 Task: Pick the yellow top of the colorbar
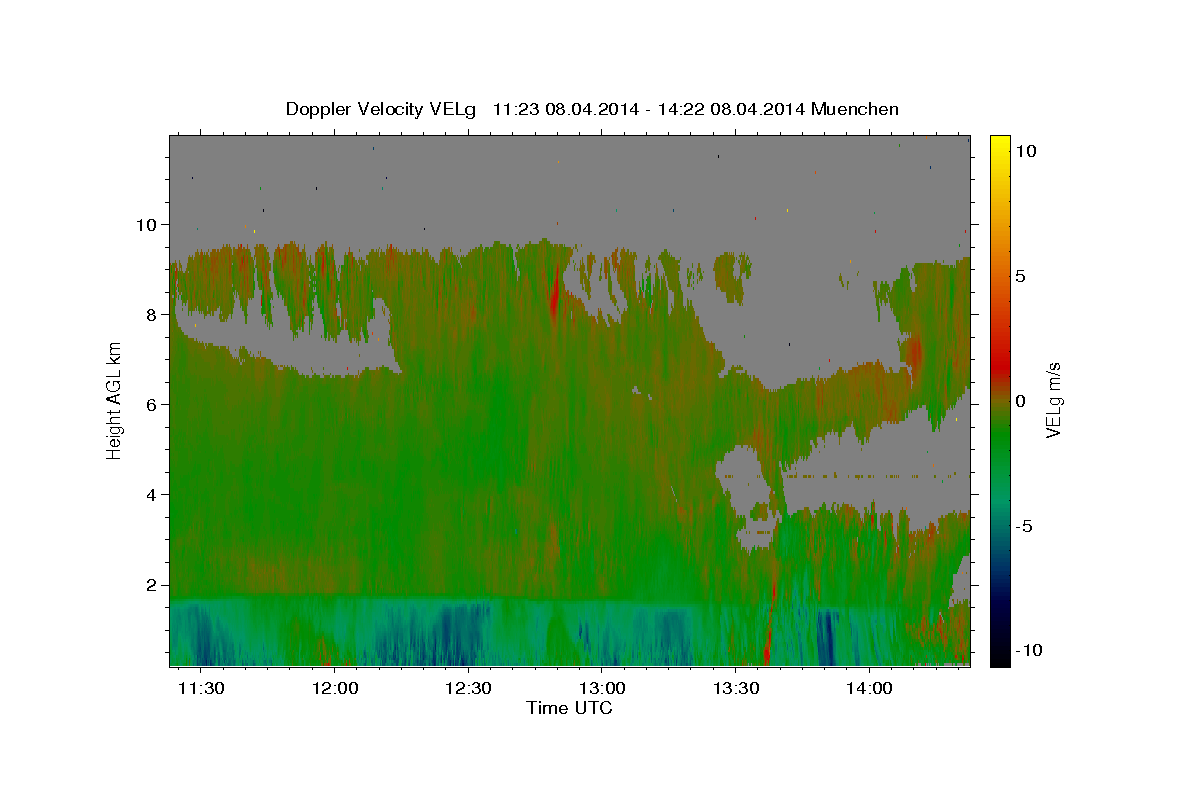999,142
